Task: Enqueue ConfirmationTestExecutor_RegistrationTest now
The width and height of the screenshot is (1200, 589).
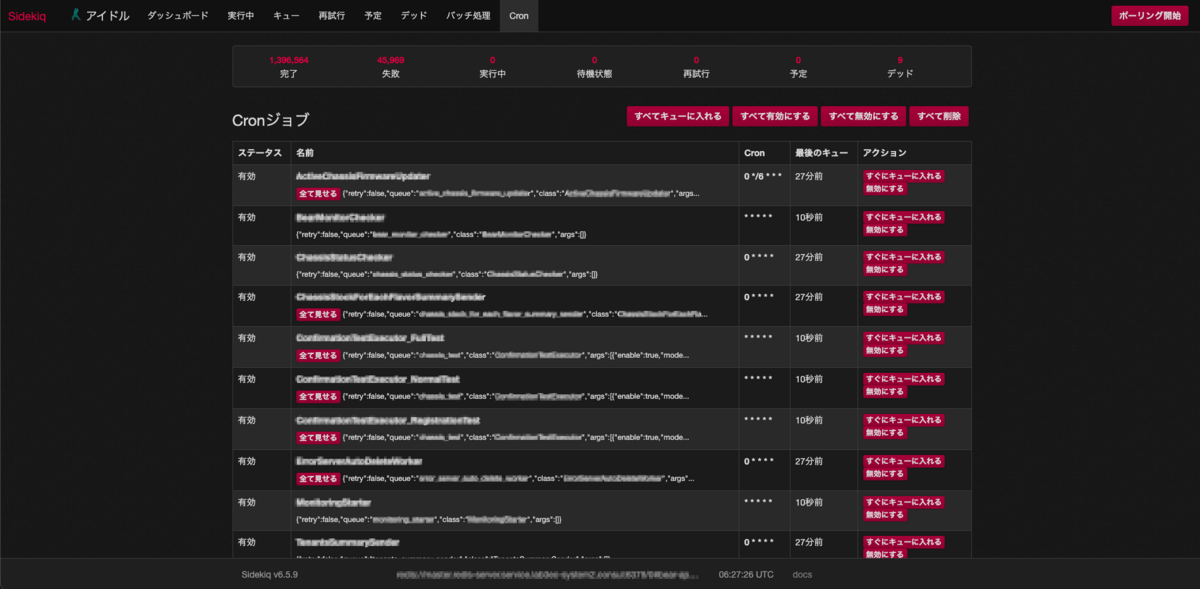Action: coord(904,419)
